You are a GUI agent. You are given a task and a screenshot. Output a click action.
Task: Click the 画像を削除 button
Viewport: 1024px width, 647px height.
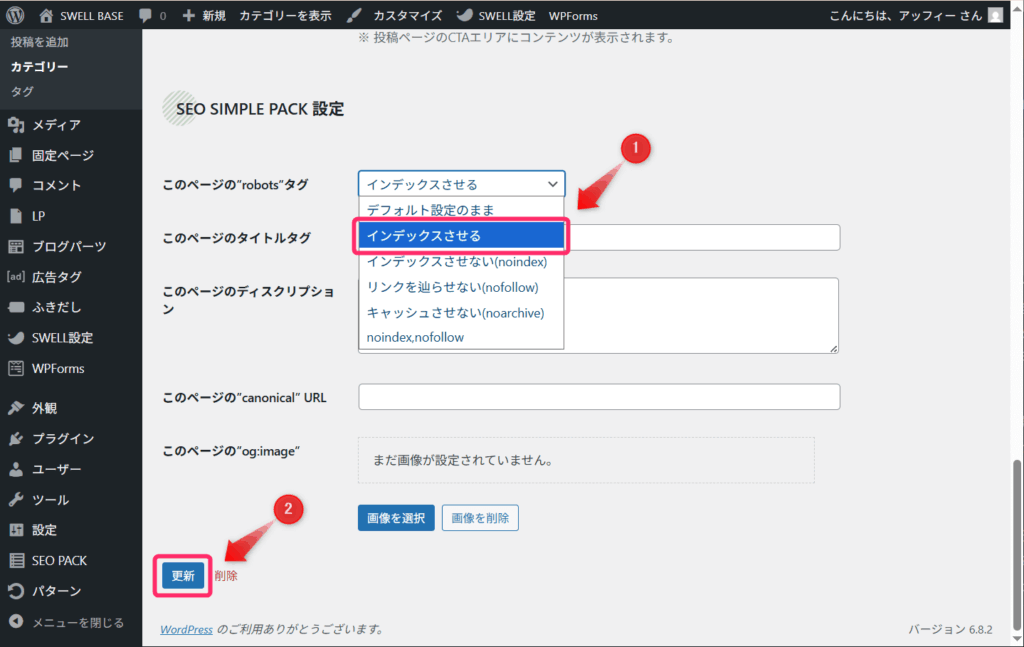(480, 518)
